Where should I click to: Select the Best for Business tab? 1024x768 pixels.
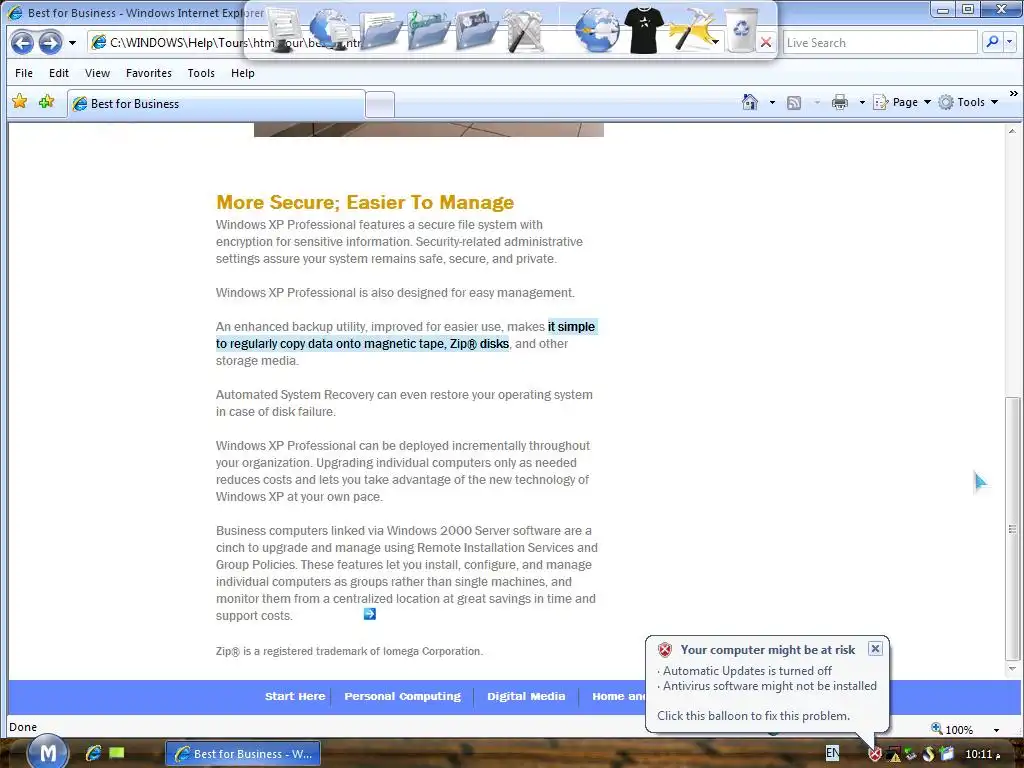pyautogui.click(x=216, y=104)
